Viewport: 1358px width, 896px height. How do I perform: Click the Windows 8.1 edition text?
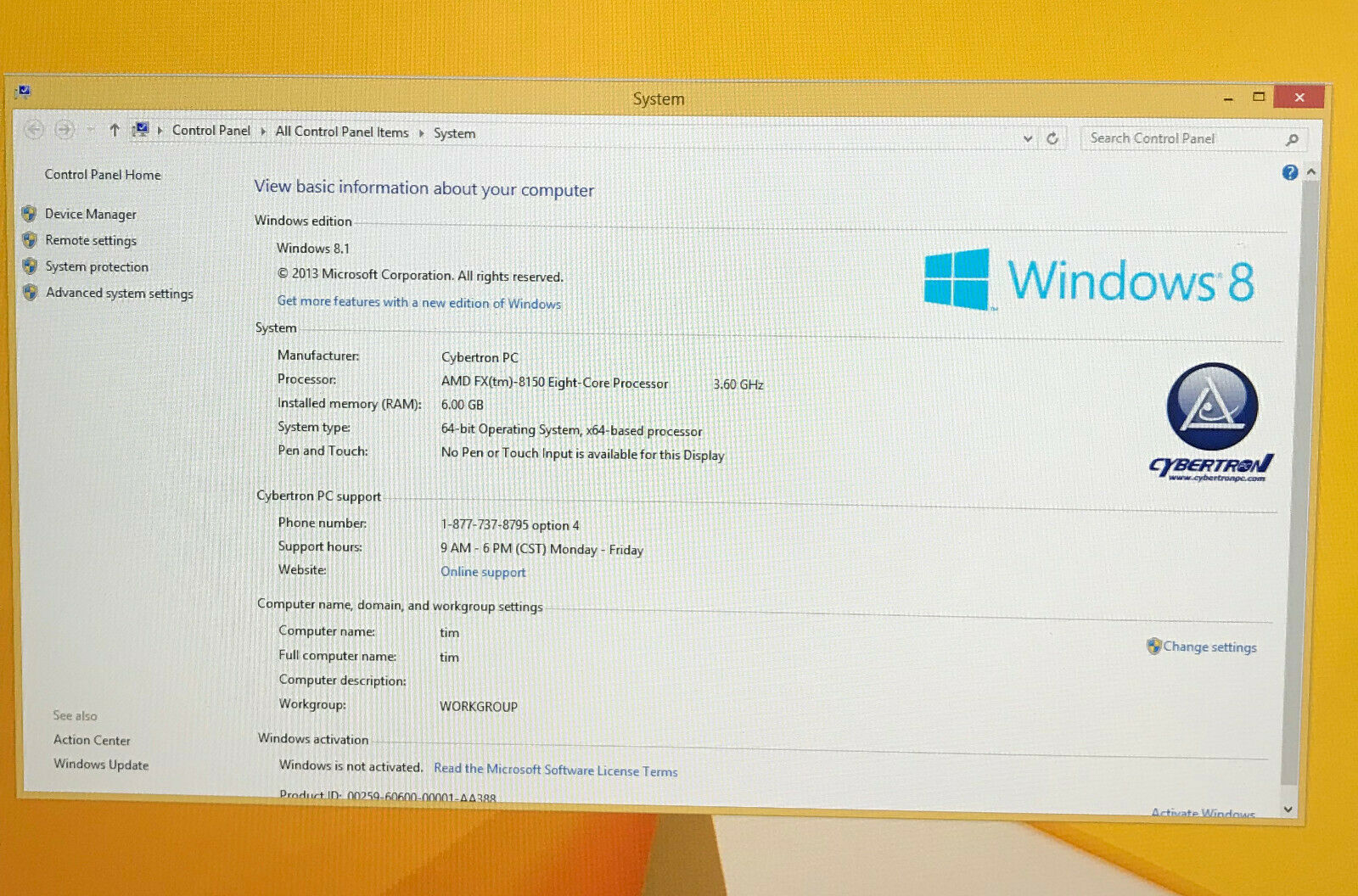click(x=312, y=249)
